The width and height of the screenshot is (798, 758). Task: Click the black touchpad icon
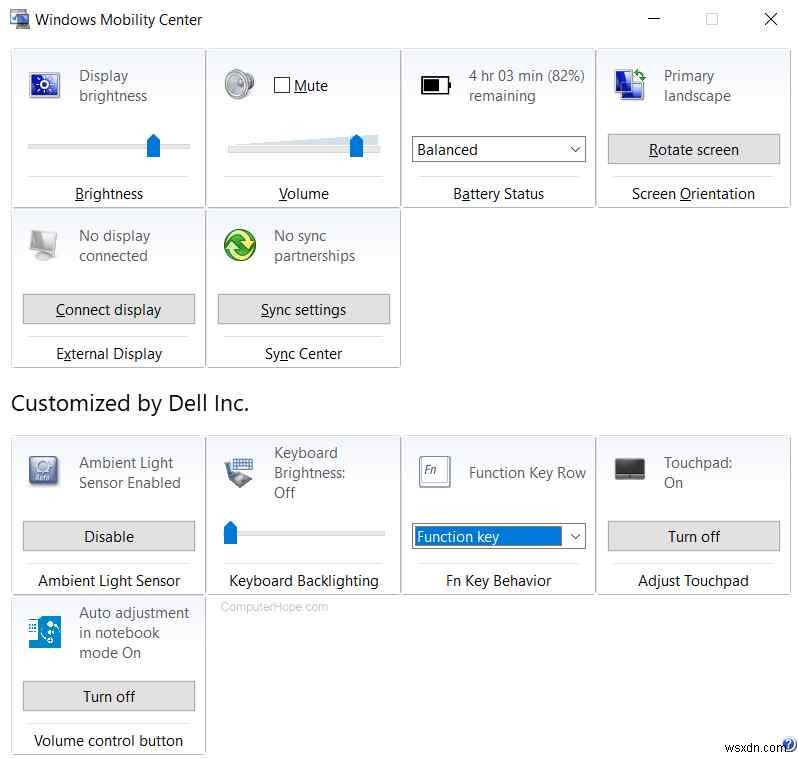pos(630,469)
